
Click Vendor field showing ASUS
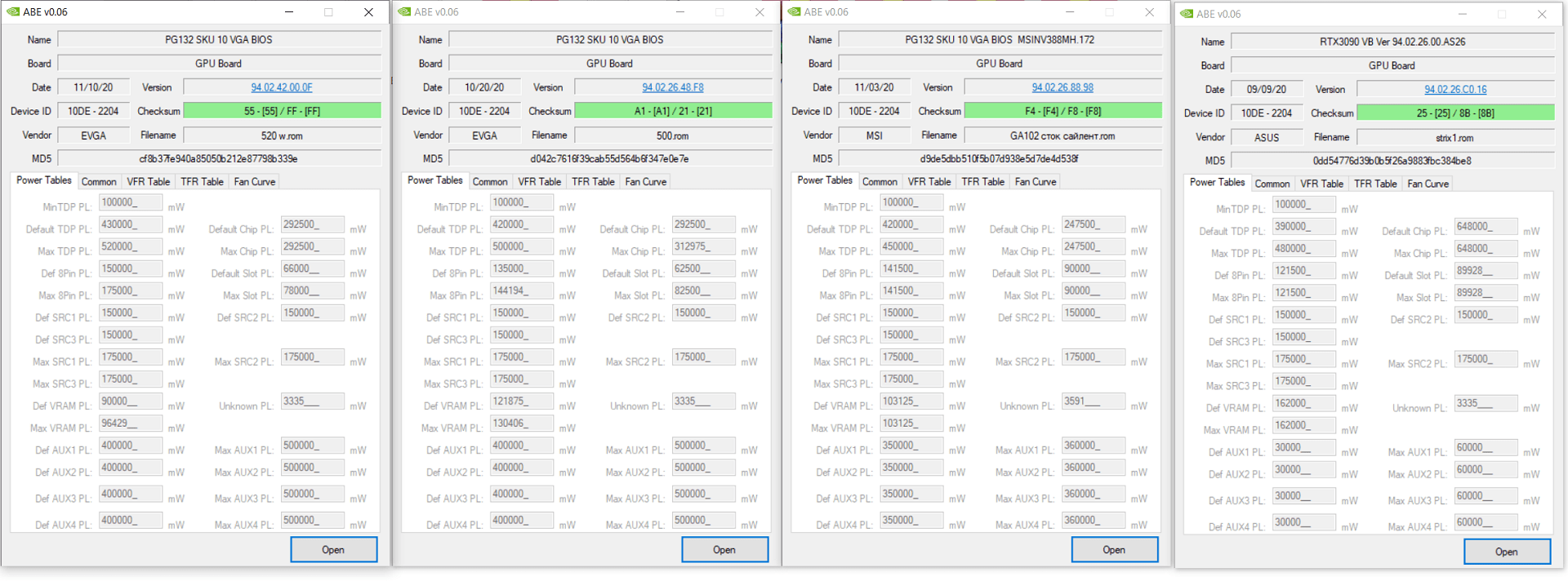(x=1267, y=138)
